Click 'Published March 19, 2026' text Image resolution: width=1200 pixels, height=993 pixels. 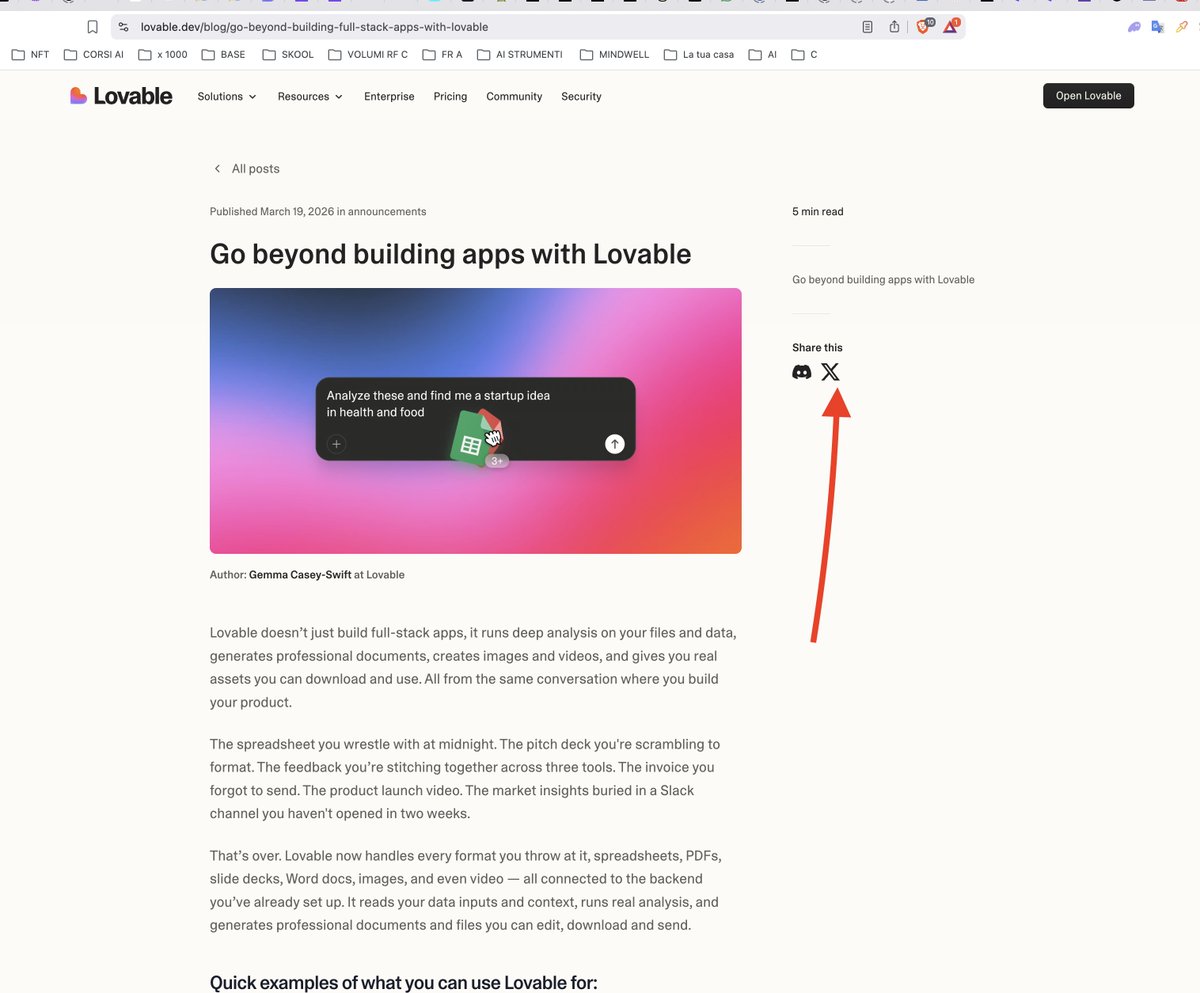[x=272, y=212]
